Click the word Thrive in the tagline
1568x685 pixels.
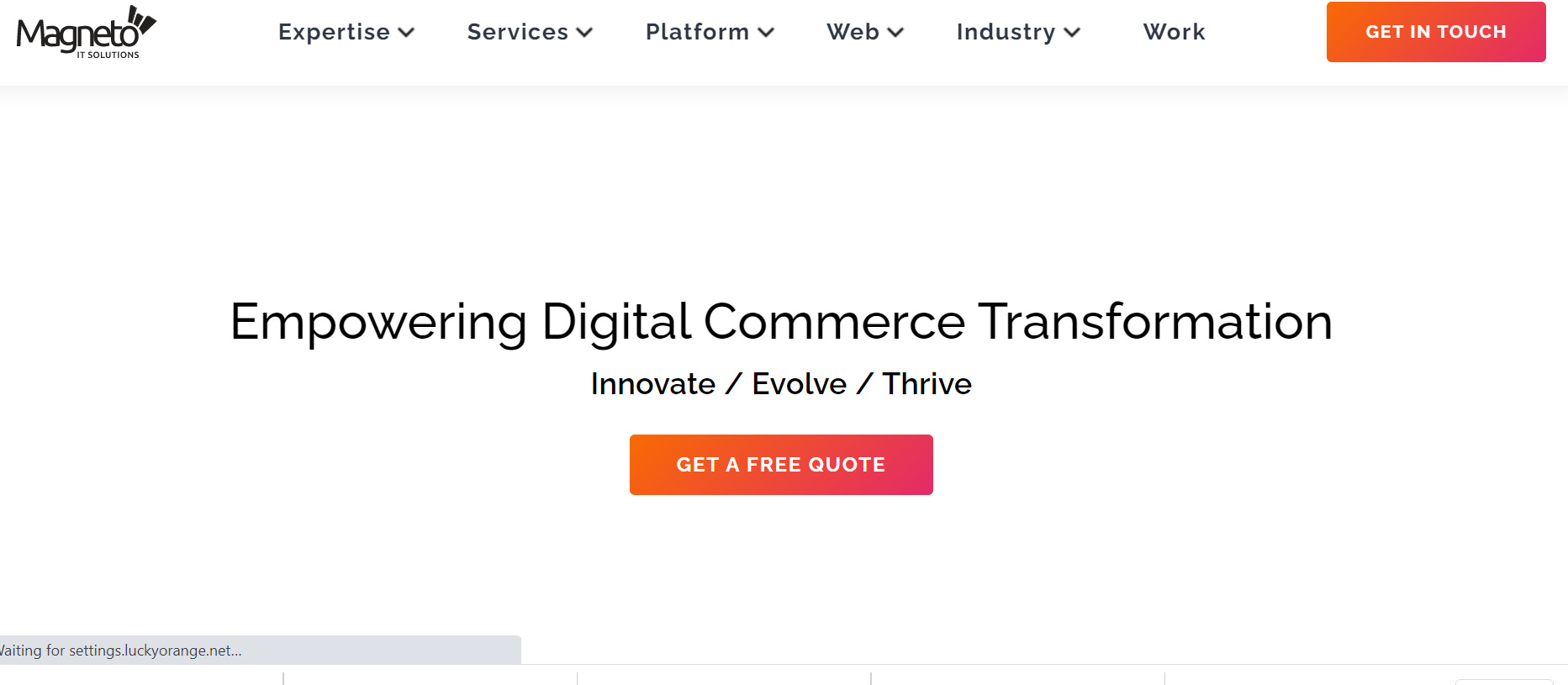(x=927, y=384)
